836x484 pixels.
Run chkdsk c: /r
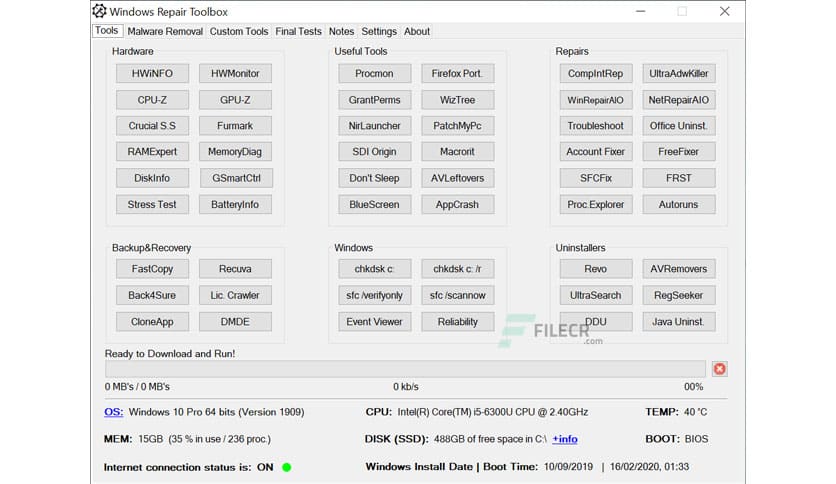pos(457,269)
